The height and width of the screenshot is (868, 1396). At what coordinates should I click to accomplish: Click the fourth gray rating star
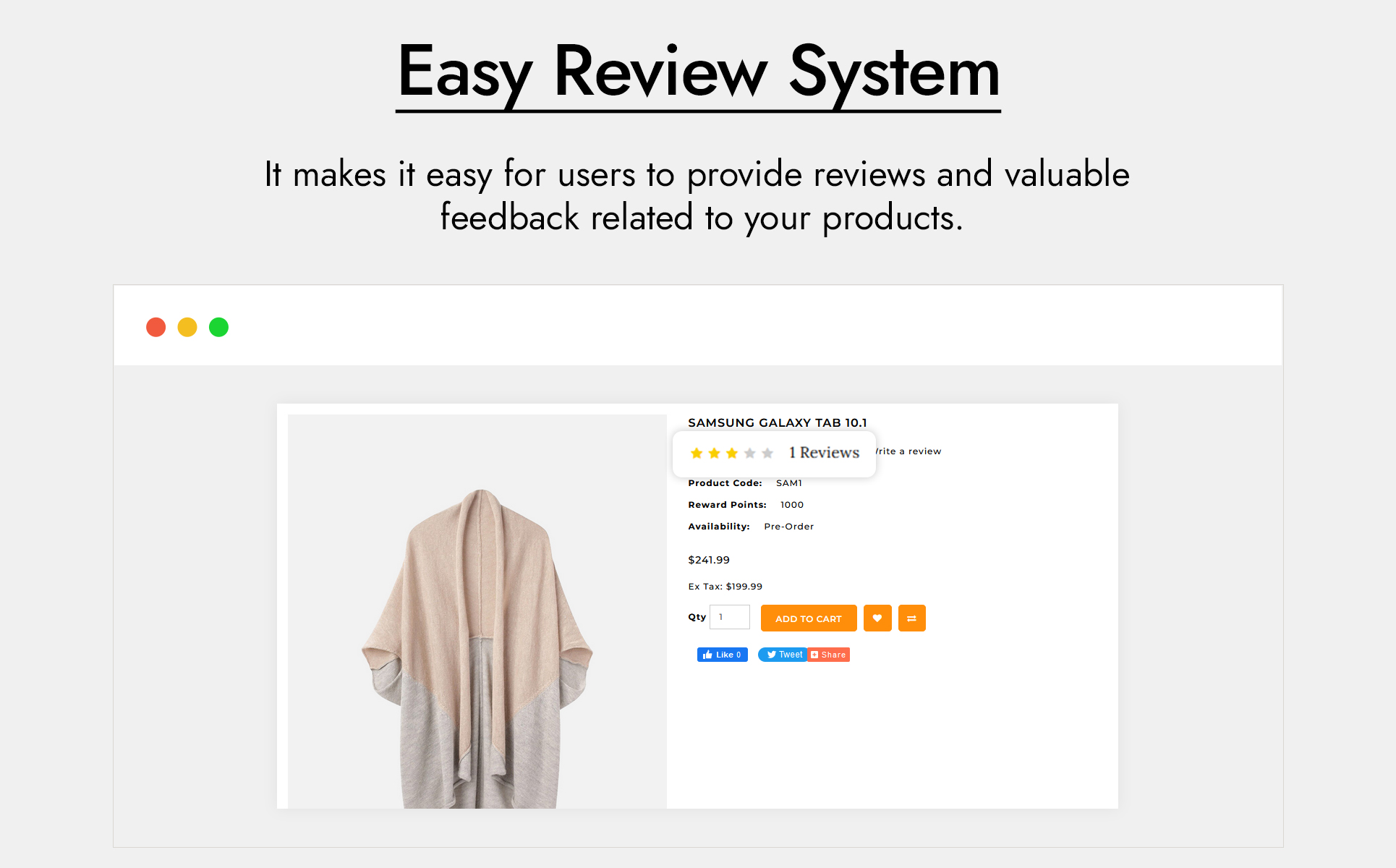pos(750,454)
